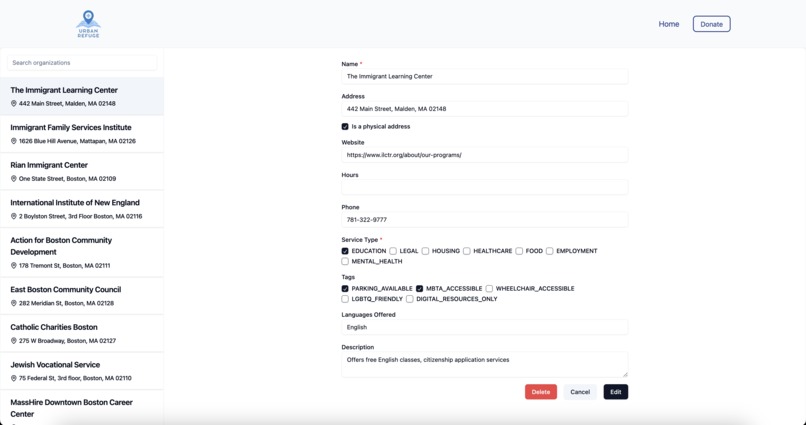This screenshot has width=806, height=425.
Task: Select Jewish Vocational Service
Action: pos(82,371)
